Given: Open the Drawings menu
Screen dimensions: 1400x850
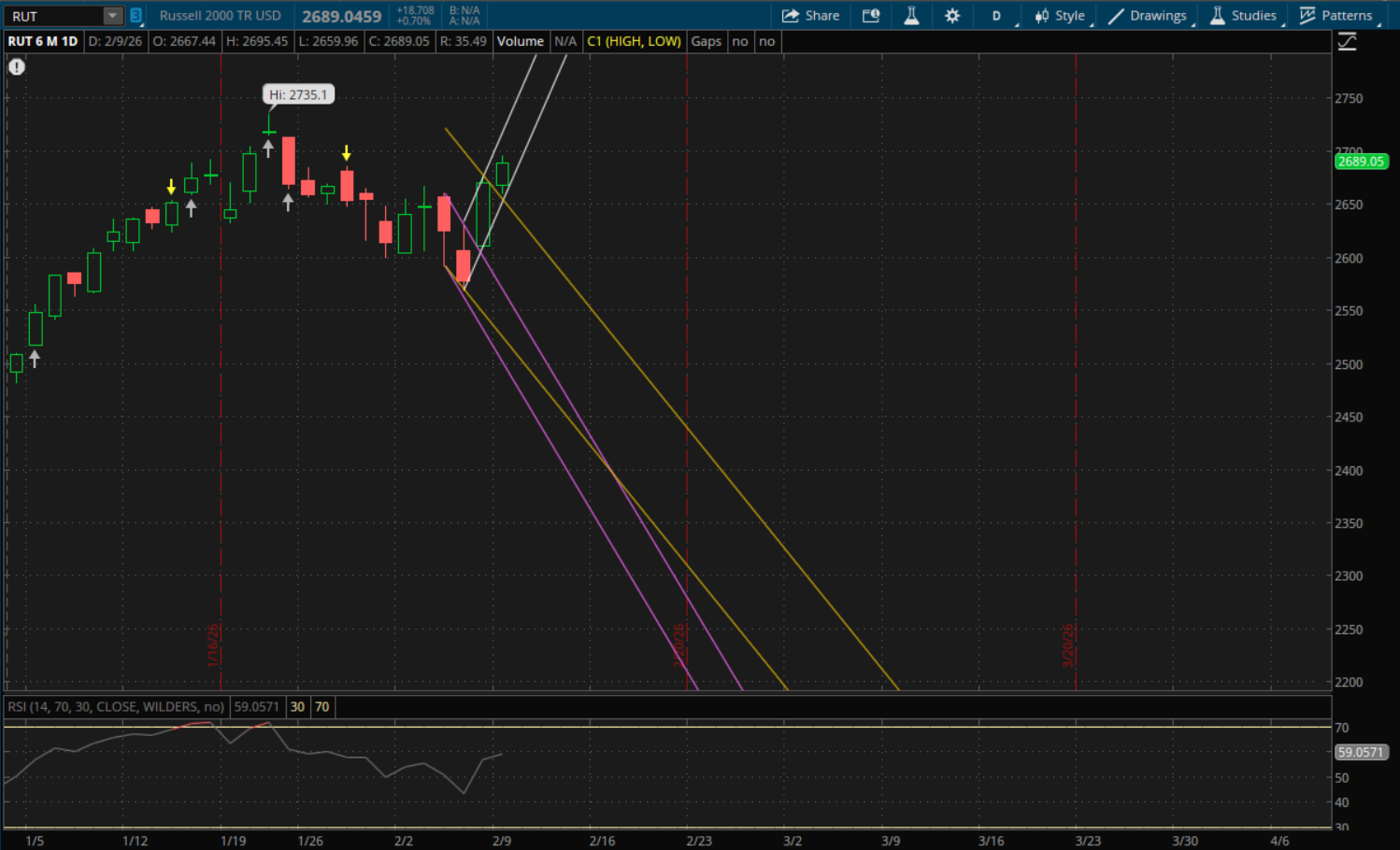Looking at the screenshot, I should click(x=1149, y=16).
